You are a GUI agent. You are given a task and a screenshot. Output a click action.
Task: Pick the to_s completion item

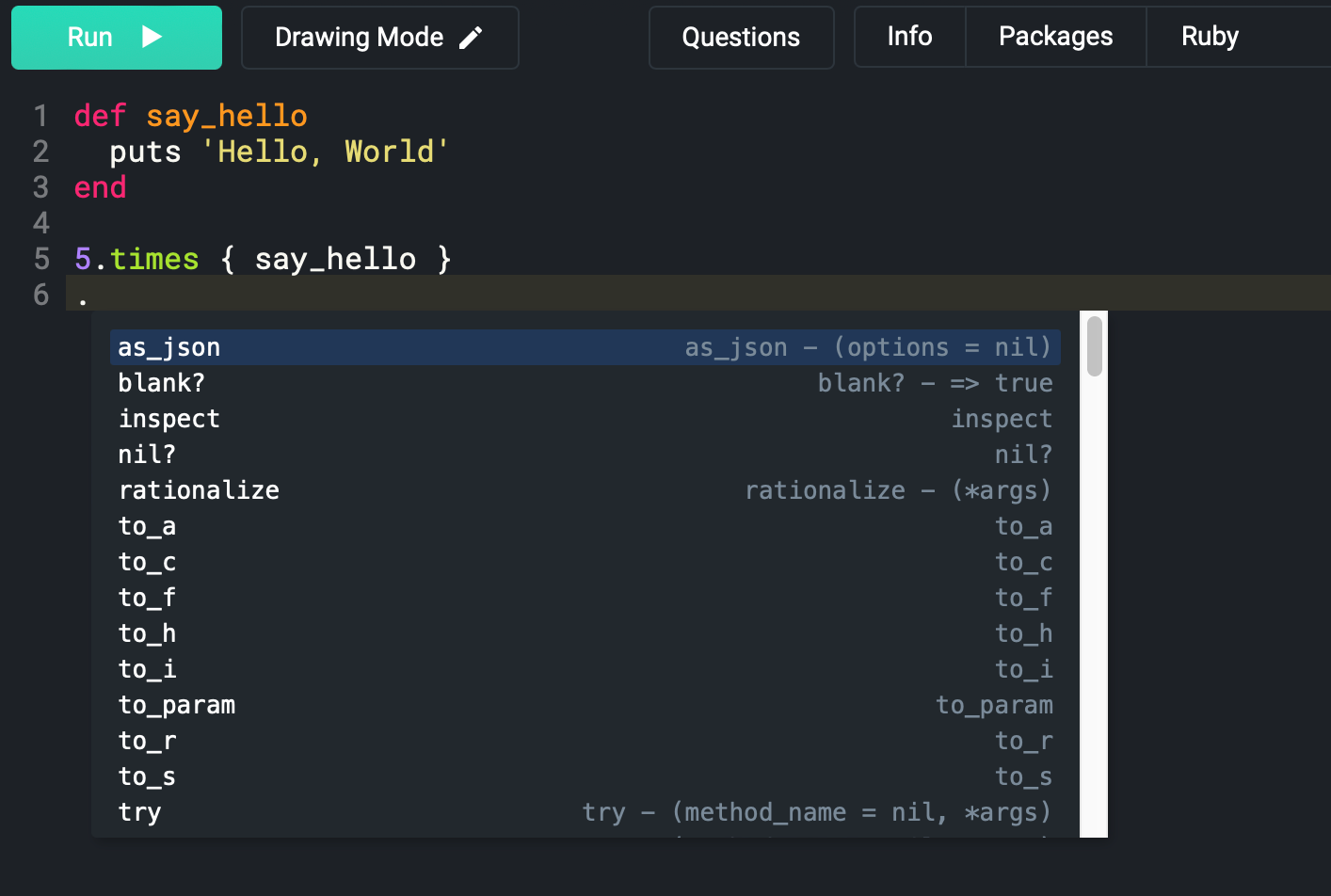[585, 776]
